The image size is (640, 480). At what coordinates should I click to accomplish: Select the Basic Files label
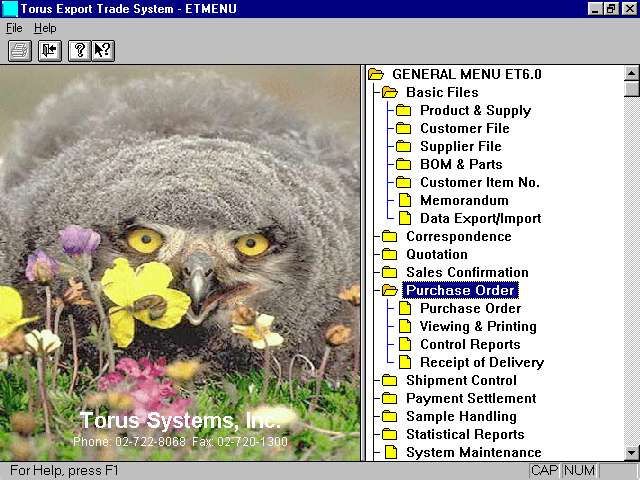coord(442,92)
